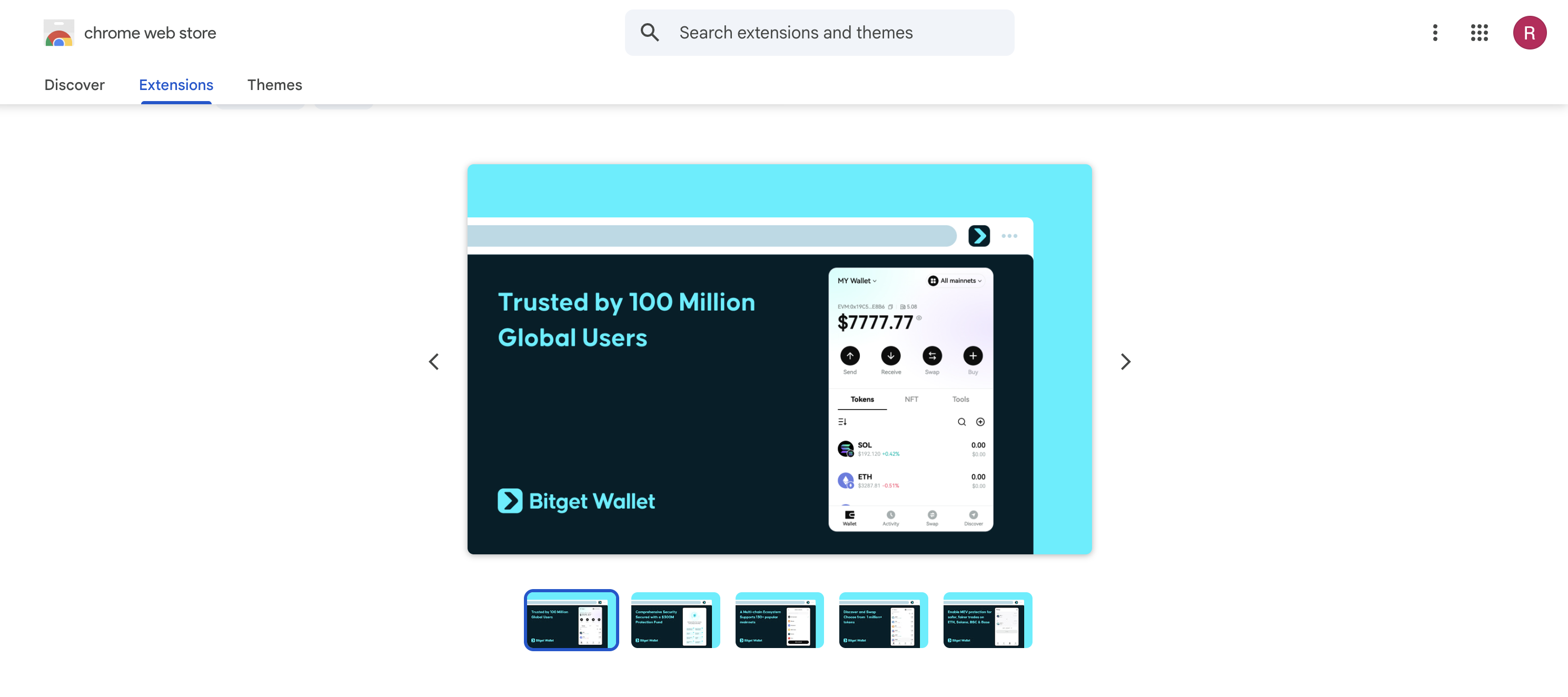The image size is (1568, 697).
Task: Select the Comprehensive Security thumbnail
Action: [675, 620]
